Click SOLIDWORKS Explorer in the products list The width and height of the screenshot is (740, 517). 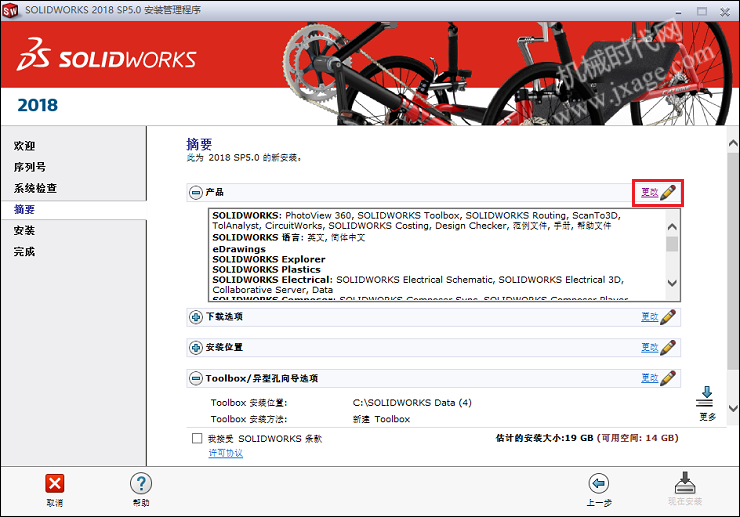pyautogui.click(x=269, y=259)
